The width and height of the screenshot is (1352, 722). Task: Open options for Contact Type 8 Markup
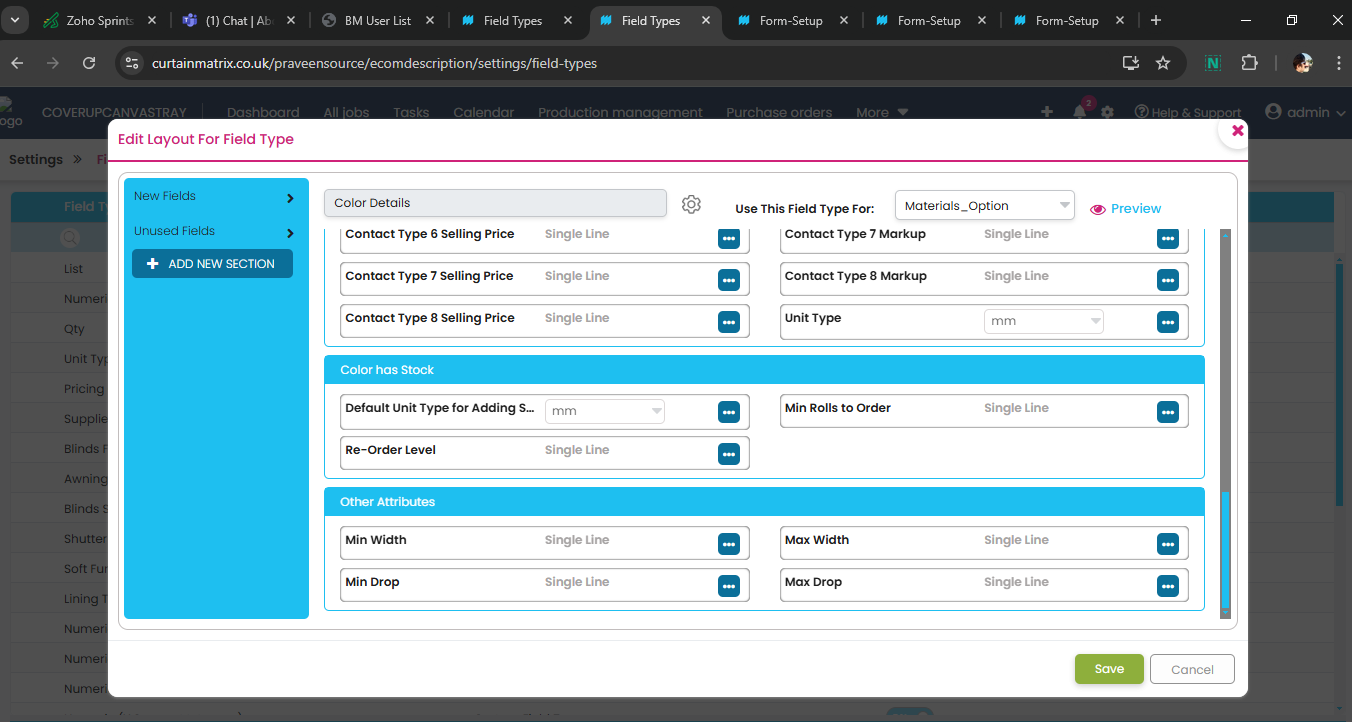(1167, 280)
